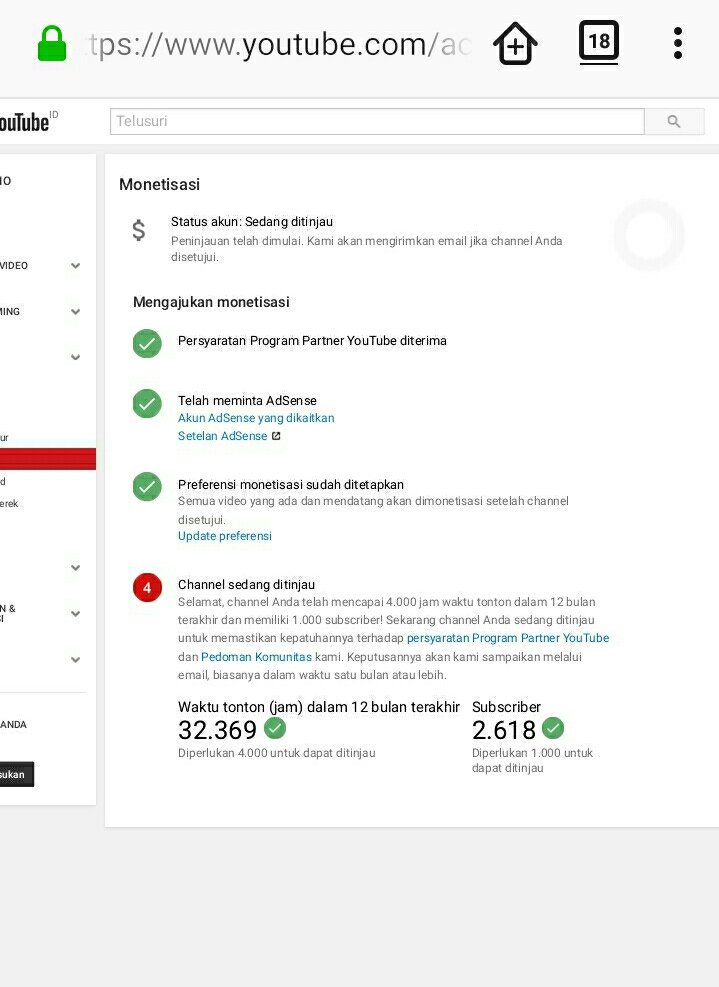Viewport: 719px width, 987px height.
Task: Click the 'Telah meminta AdSense' text
Action: [x=247, y=400]
